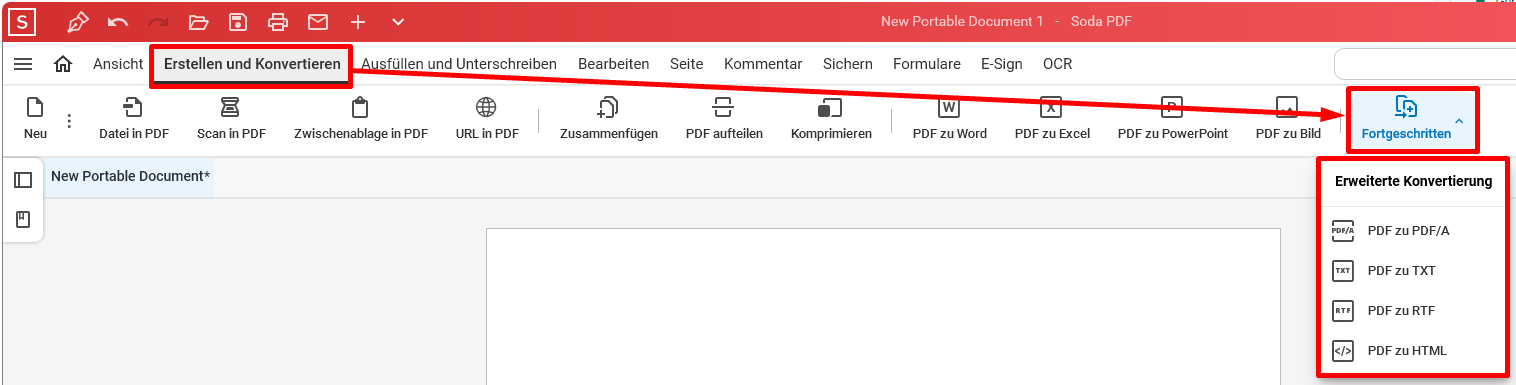Click the search field at top right
Viewport: 1516px width, 385px height.
pyautogui.click(x=1425, y=64)
